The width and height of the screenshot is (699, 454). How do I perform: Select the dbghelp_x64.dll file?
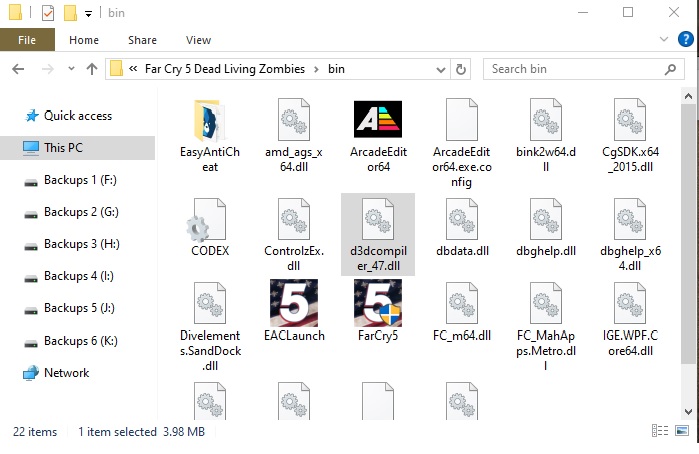[x=630, y=235]
